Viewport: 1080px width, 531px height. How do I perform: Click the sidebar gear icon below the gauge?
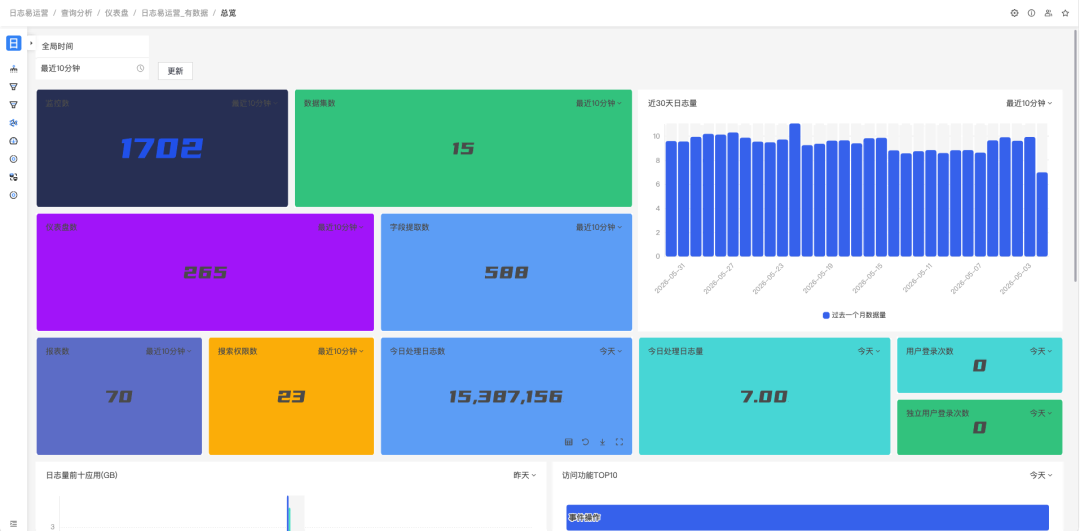pos(13,159)
